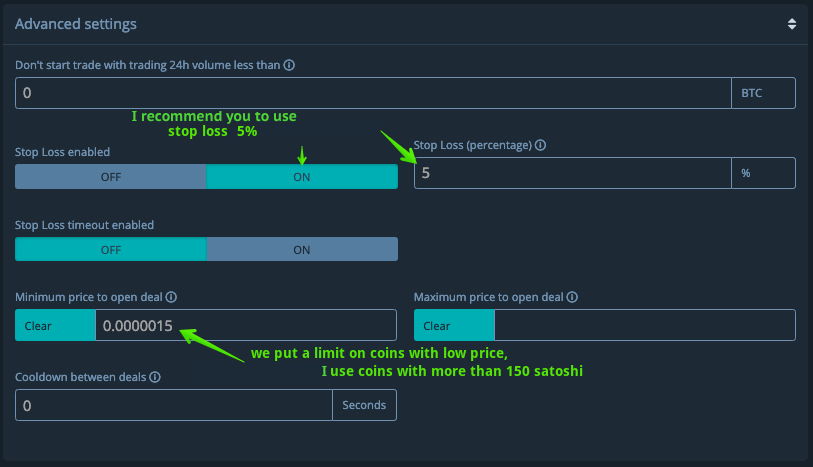
Task: Clear the minimum price to open deal
Action: pyautogui.click(x=55, y=326)
